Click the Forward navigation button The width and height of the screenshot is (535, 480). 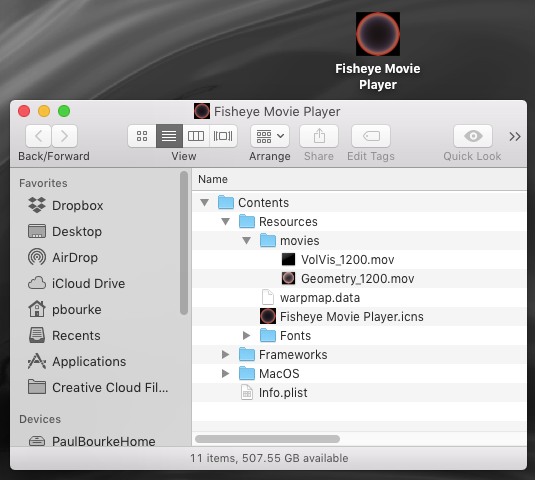(x=64, y=136)
